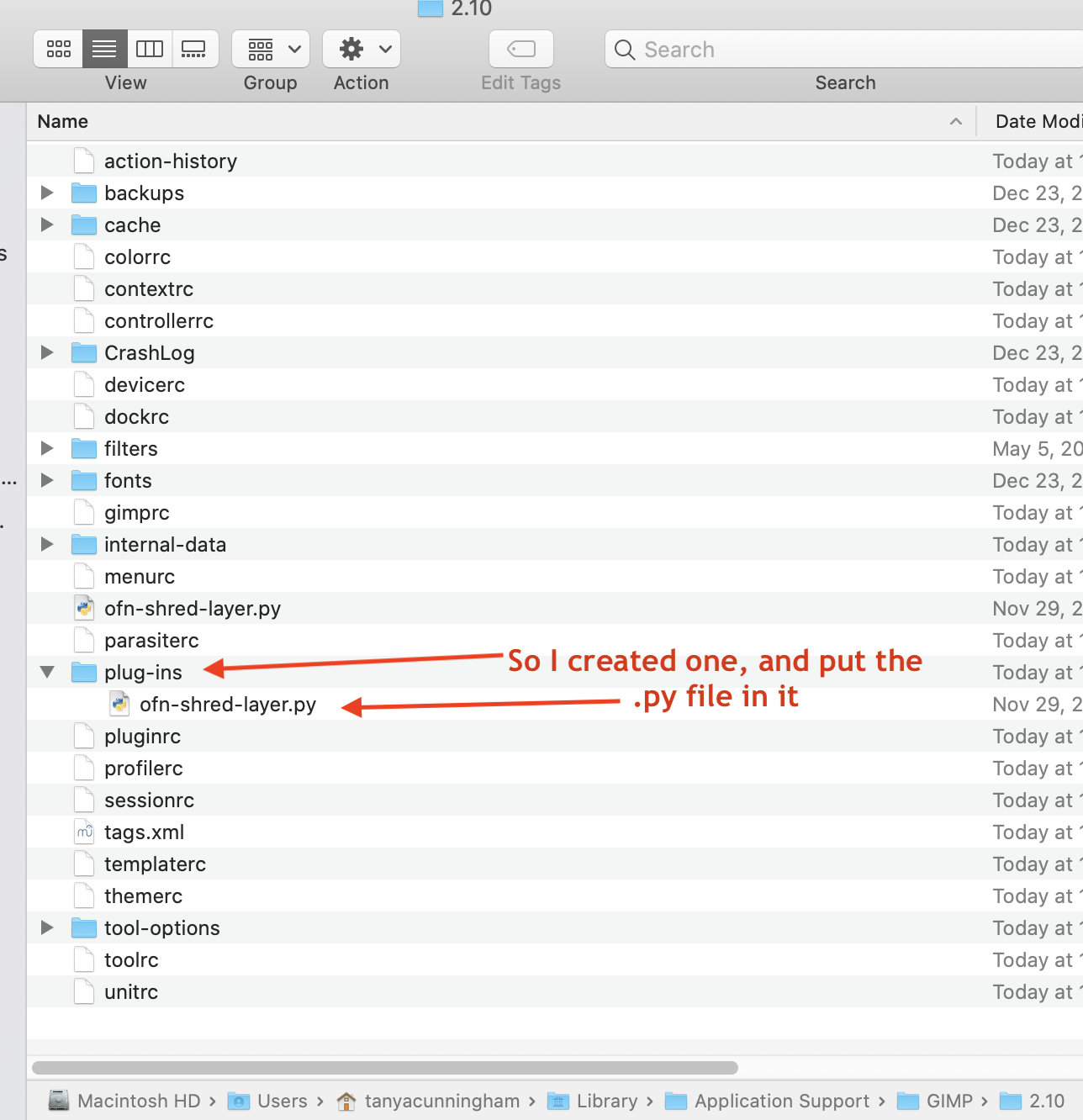Go to Users in path bar

(x=268, y=1101)
